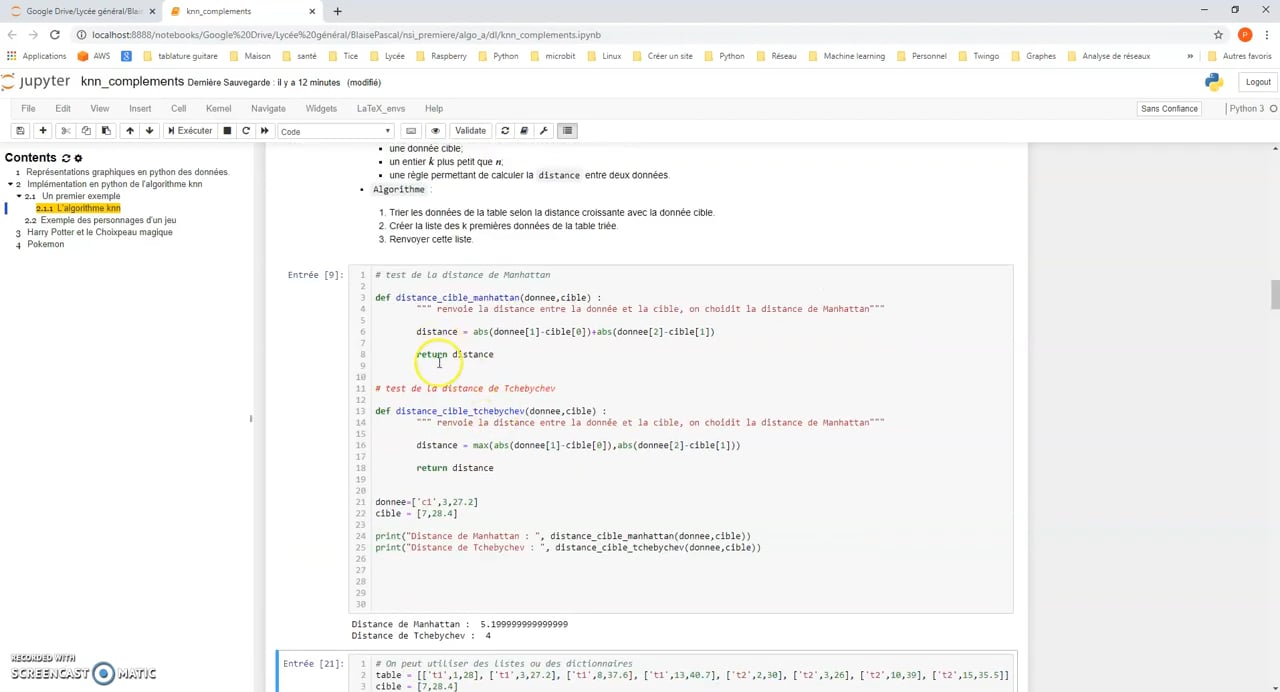1280x692 pixels.
Task: Bookmark this page with the star icon
Action: click(1218, 34)
